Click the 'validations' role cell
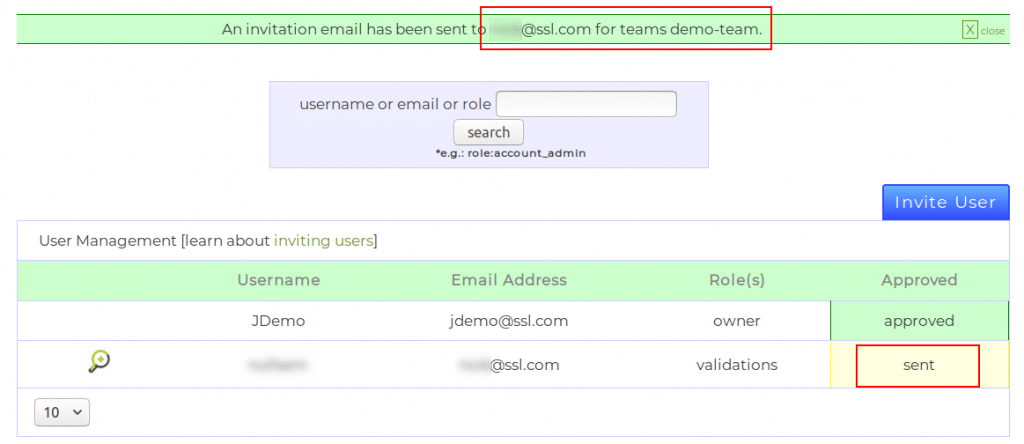This screenshot has height=444, width=1024. pos(736,365)
